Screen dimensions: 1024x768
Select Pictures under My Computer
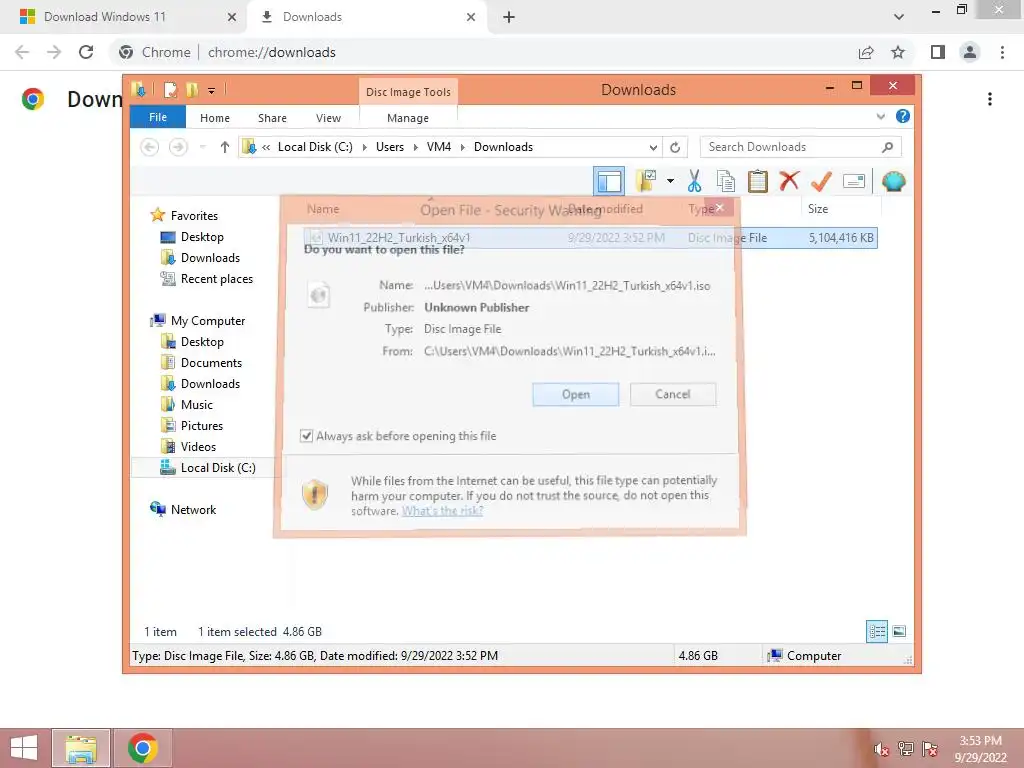point(202,425)
